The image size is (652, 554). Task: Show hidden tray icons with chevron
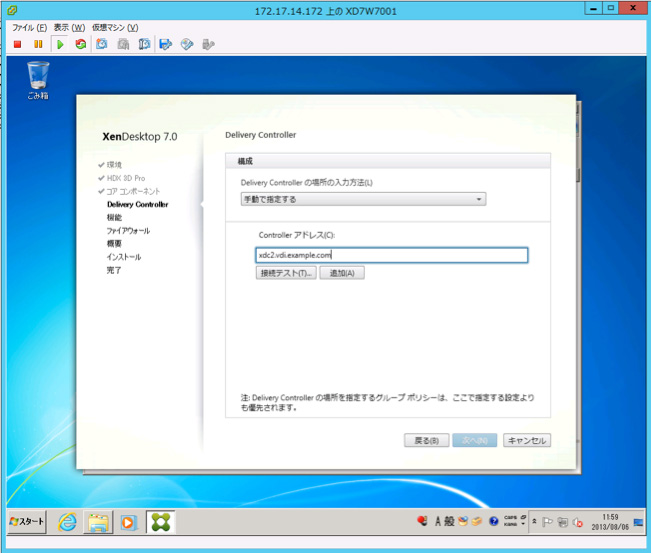click(534, 521)
